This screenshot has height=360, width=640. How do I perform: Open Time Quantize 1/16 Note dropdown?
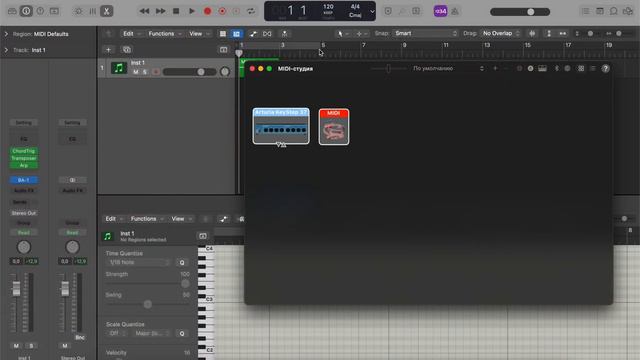(138, 262)
